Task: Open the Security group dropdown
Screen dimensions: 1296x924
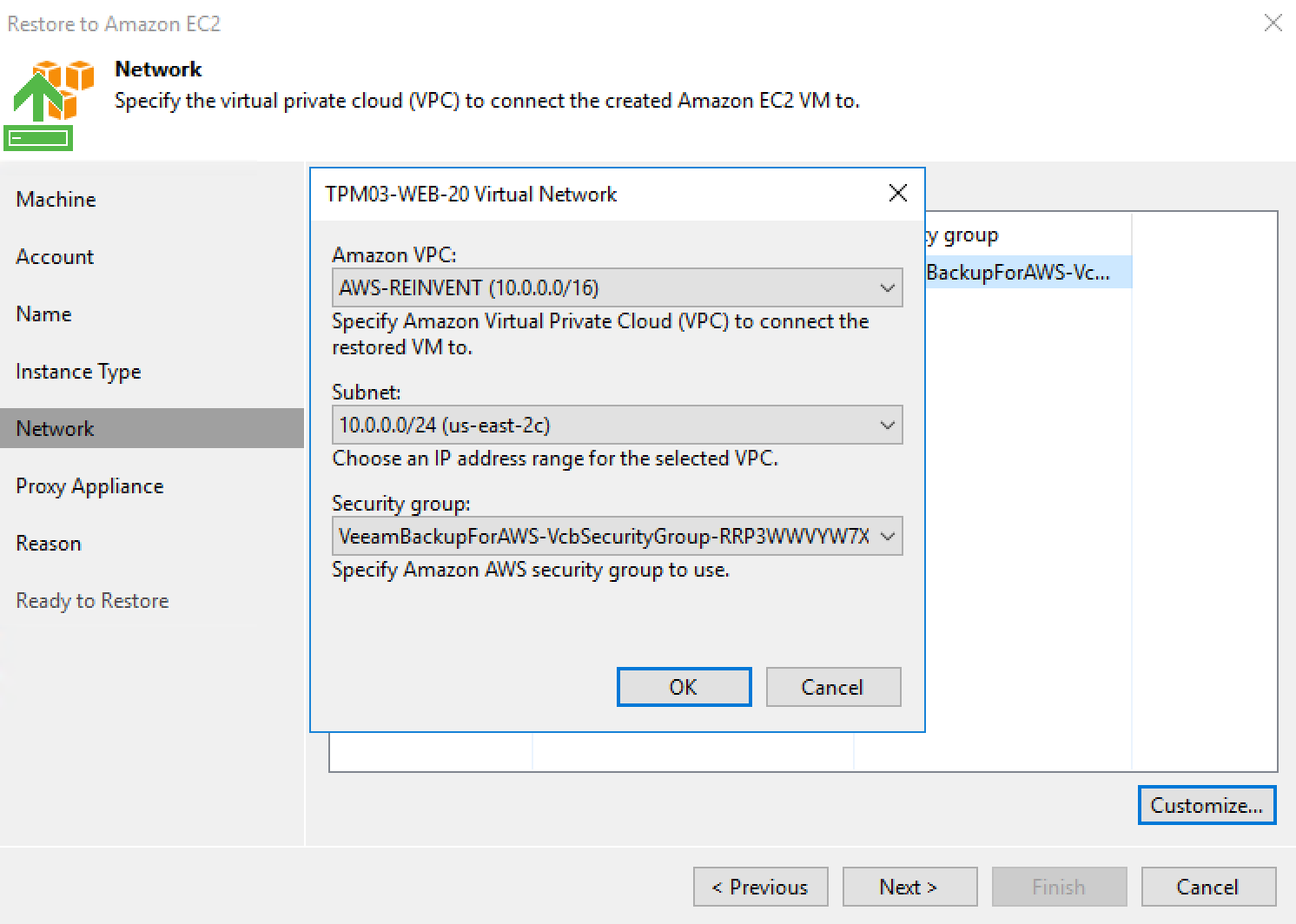Action: tap(617, 536)
